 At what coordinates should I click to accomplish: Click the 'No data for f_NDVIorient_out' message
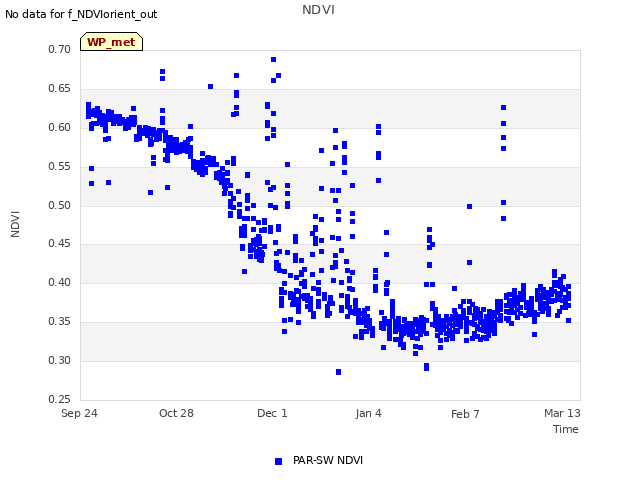(x=81, y=14)
